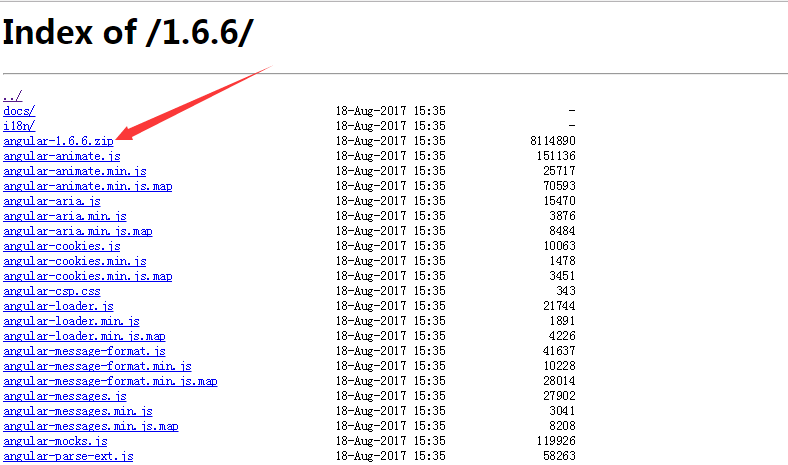This screenshot has width=788, height=465.
Task: Click the dash size in the docs/ row
Action: tap(572, 111)
